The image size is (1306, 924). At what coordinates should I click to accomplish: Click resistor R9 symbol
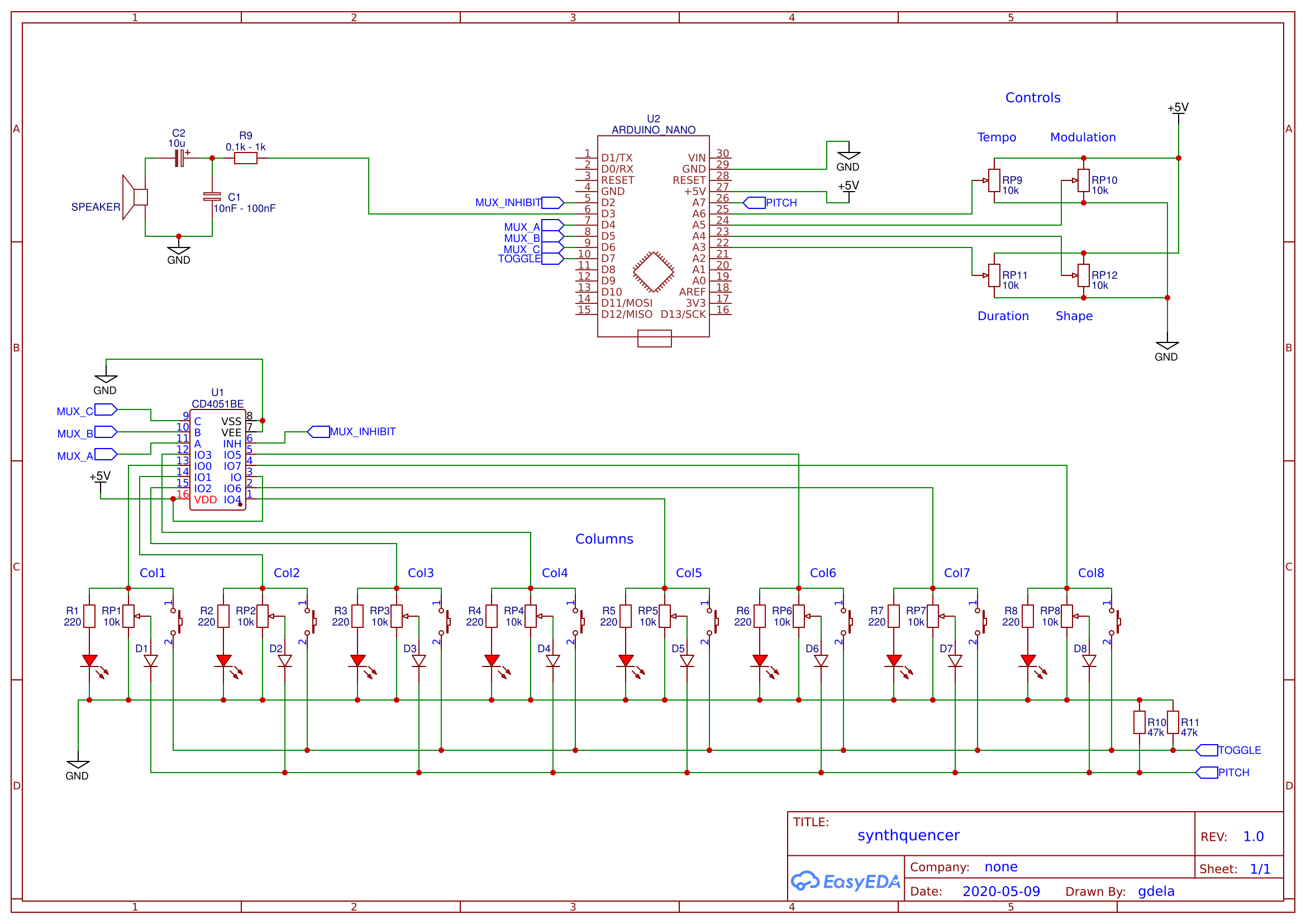(246, 158)
